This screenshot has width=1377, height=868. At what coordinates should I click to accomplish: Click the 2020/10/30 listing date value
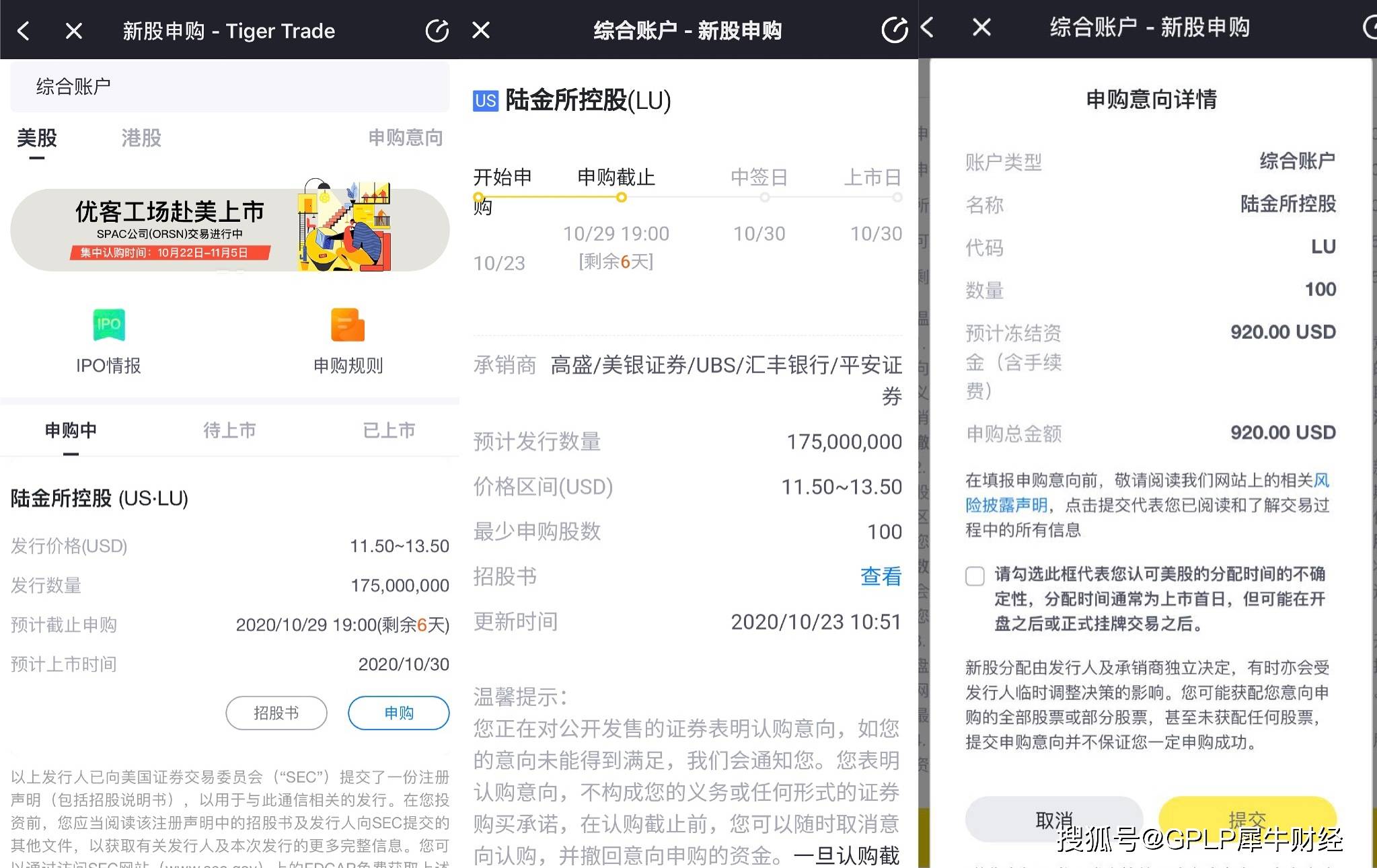pyautogui.click(x=404, y=664)
